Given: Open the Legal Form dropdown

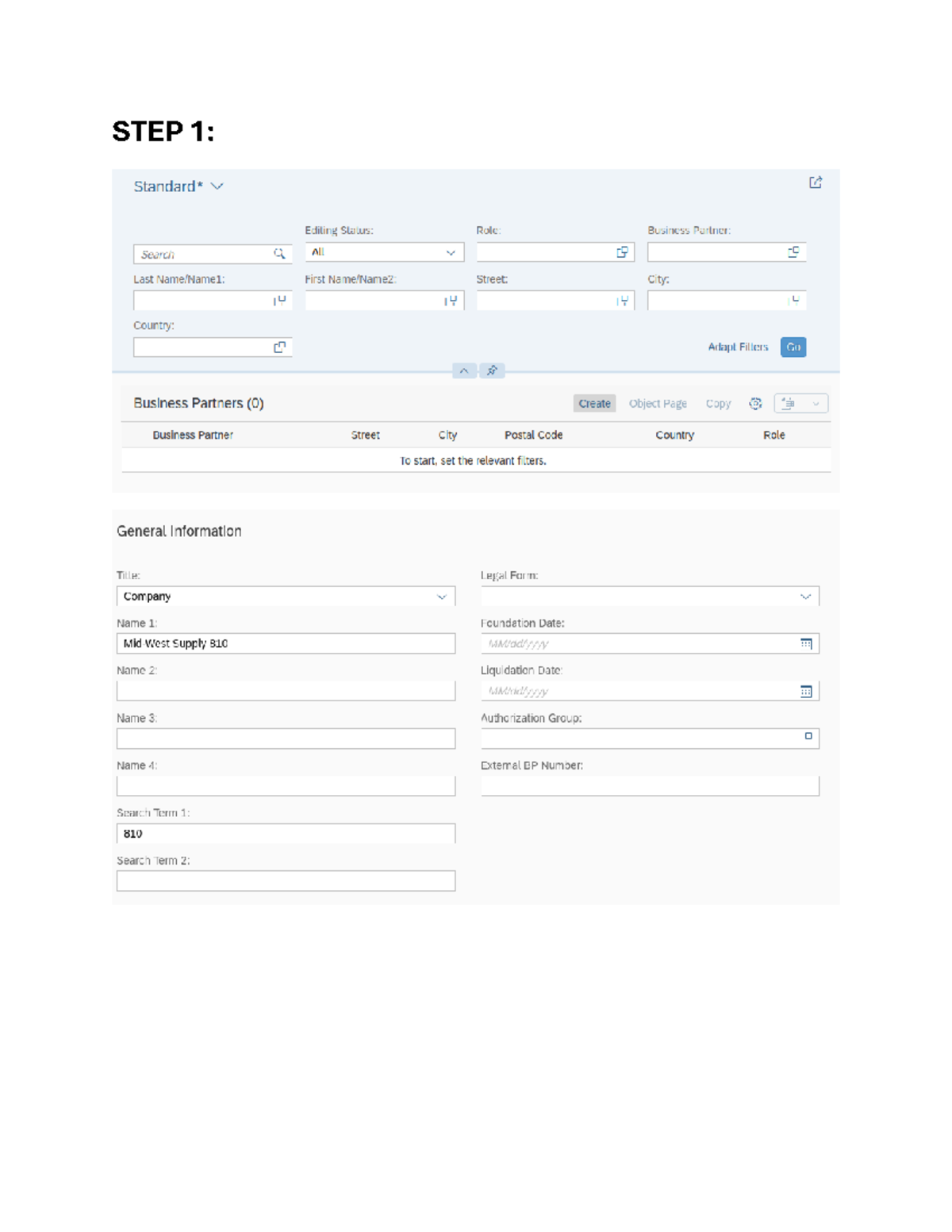Looking at the screenshot, I should [x=804, y=596].
